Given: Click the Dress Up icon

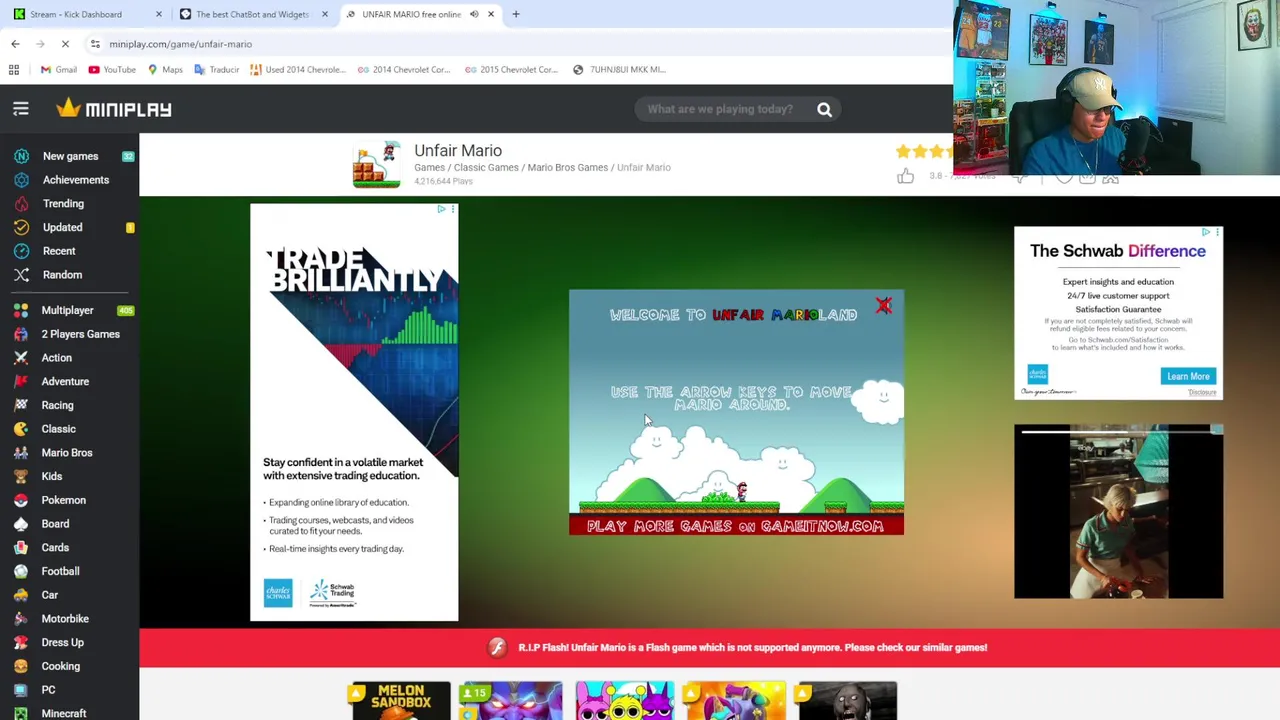Looking at the screenshot, I should click(21, 643).
